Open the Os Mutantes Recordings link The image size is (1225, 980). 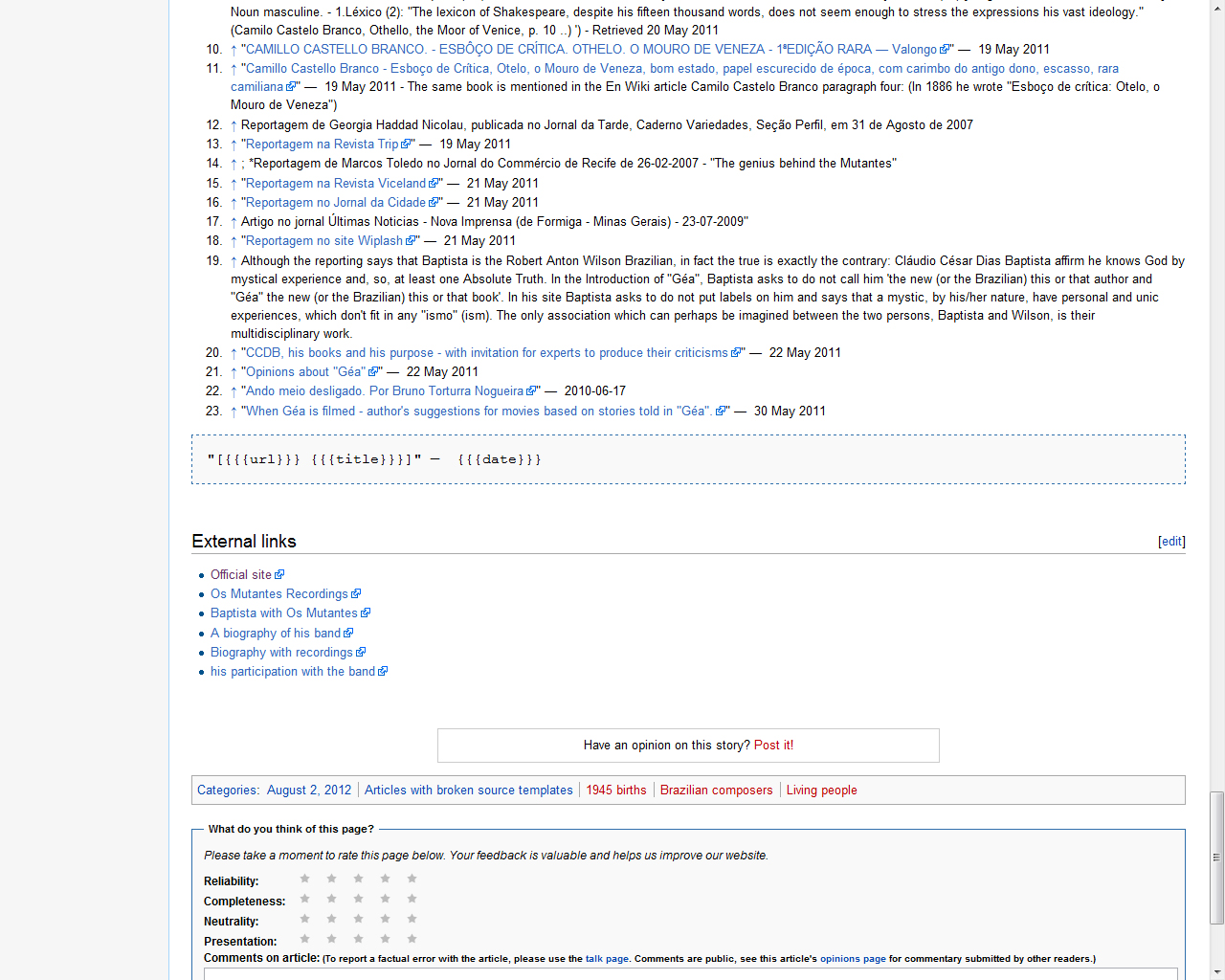[279, 594]
